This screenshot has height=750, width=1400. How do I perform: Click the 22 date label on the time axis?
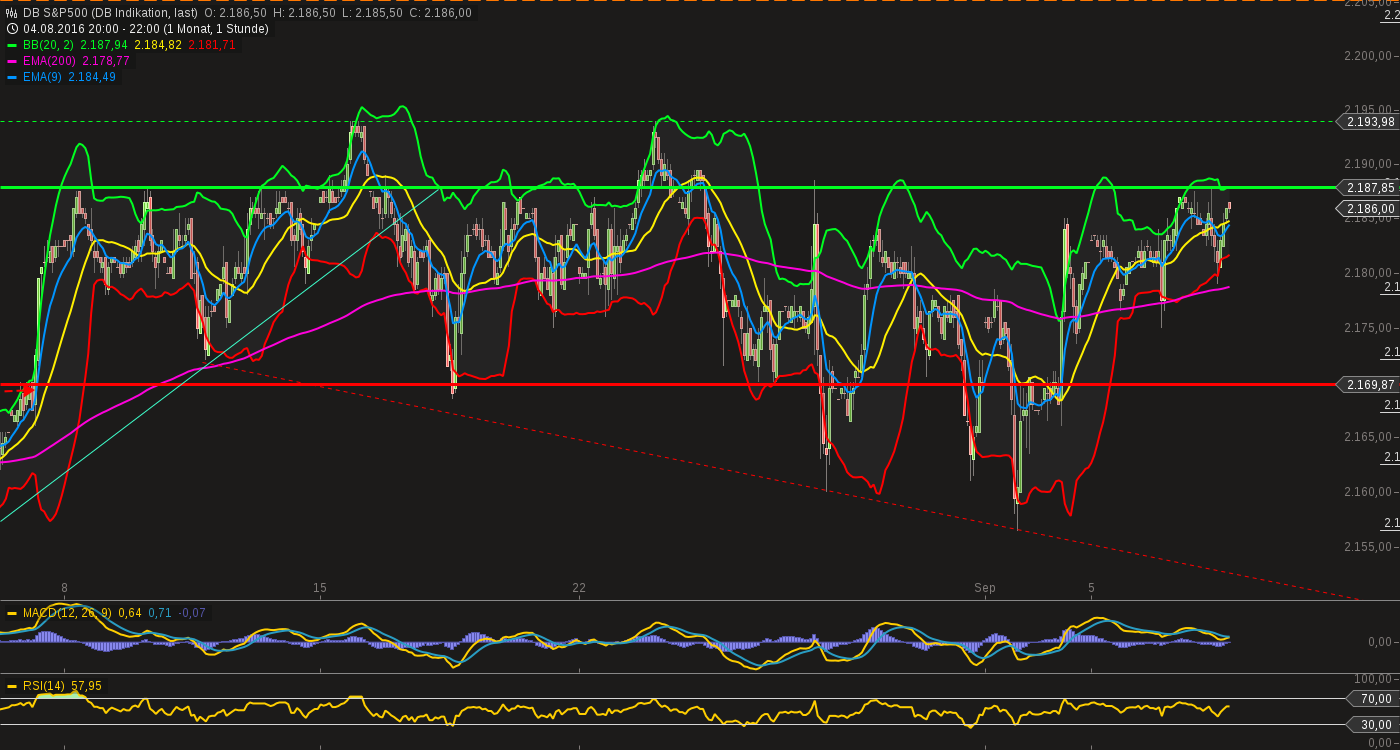pyautogui.click(x=579, y=588)
